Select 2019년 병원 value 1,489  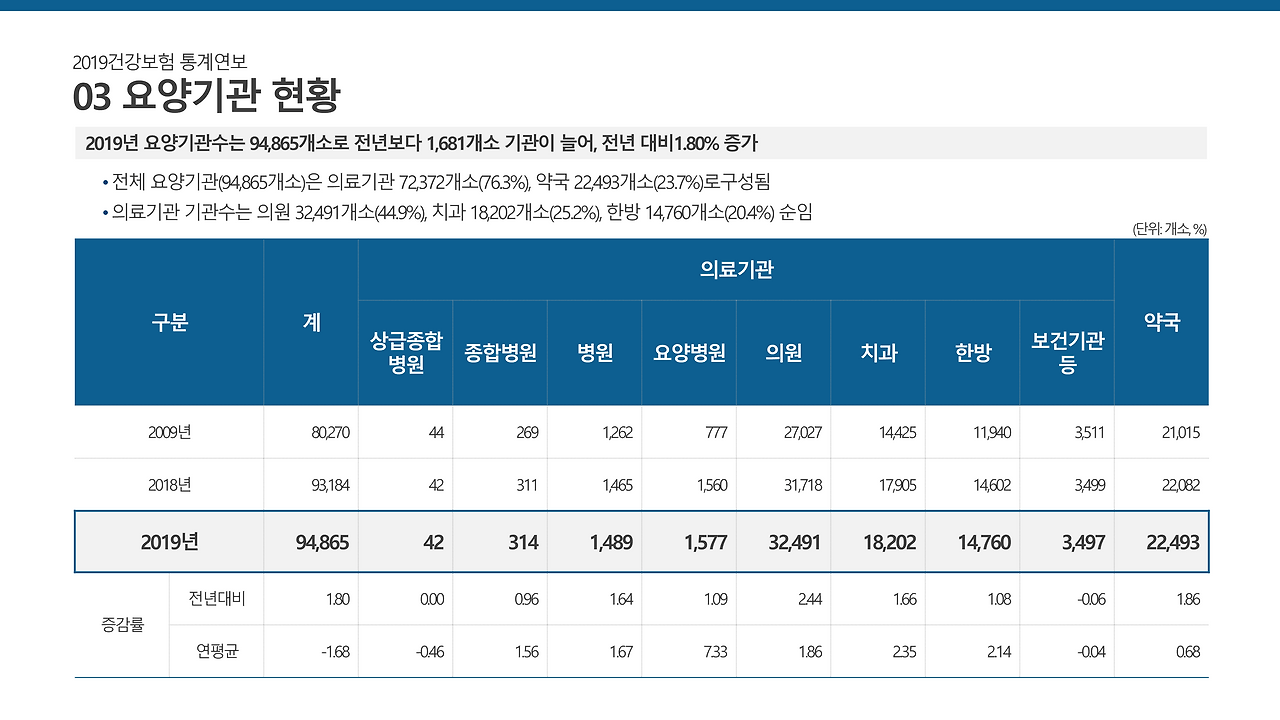[610, 542]
